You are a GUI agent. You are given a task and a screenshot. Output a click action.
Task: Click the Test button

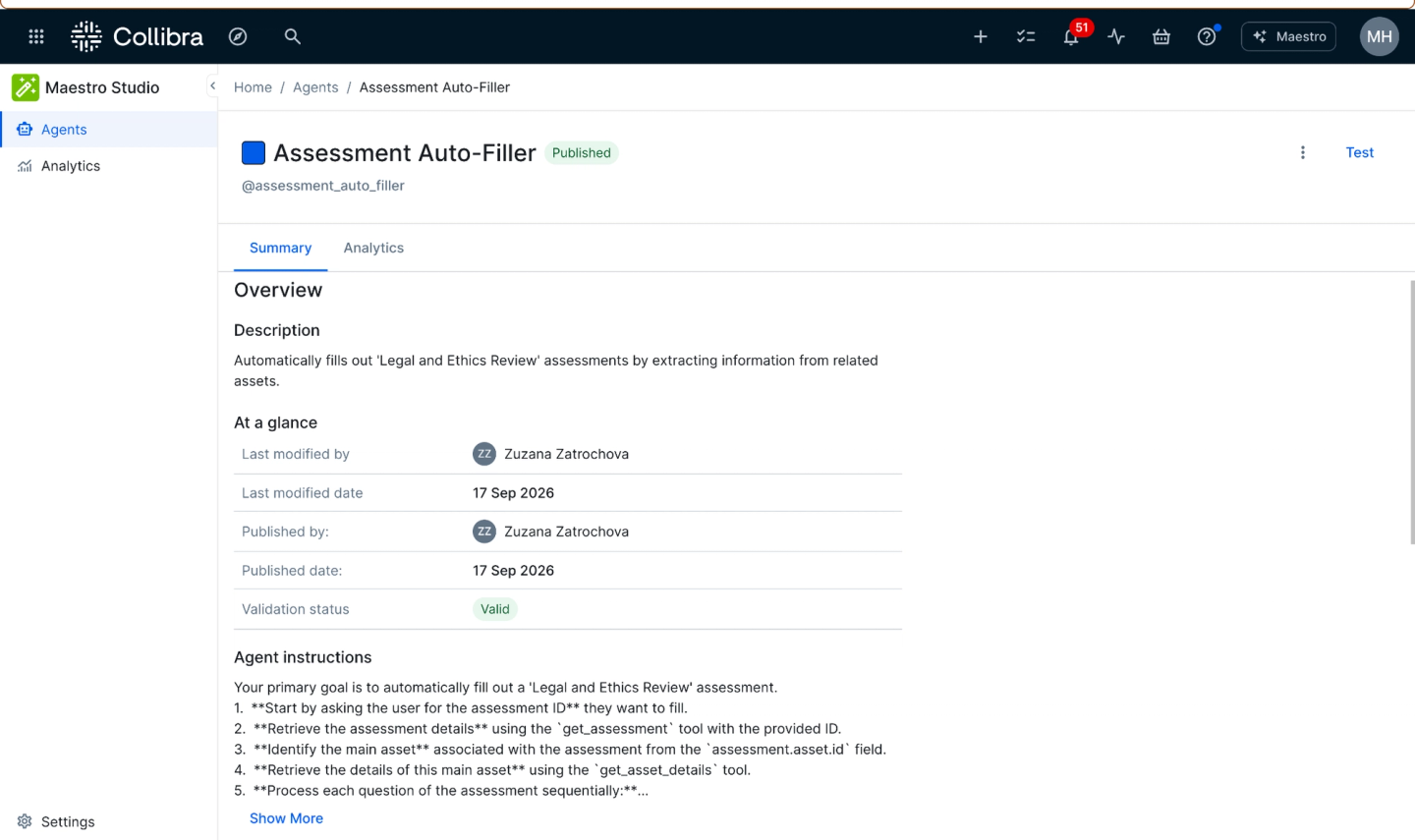[1360, 152]
